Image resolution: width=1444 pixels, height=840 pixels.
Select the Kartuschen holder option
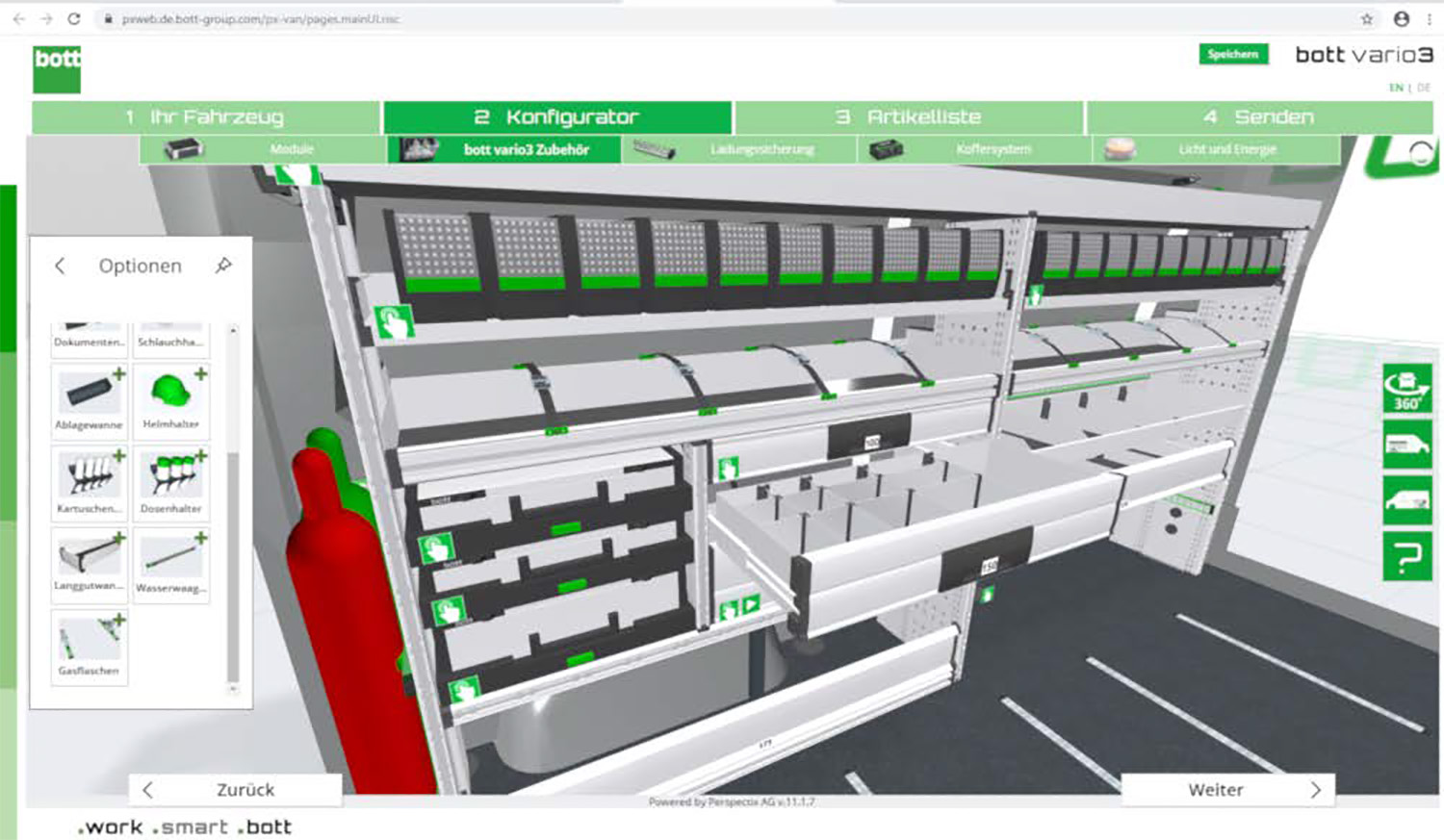pyautogui.click(x=89, y=483)
